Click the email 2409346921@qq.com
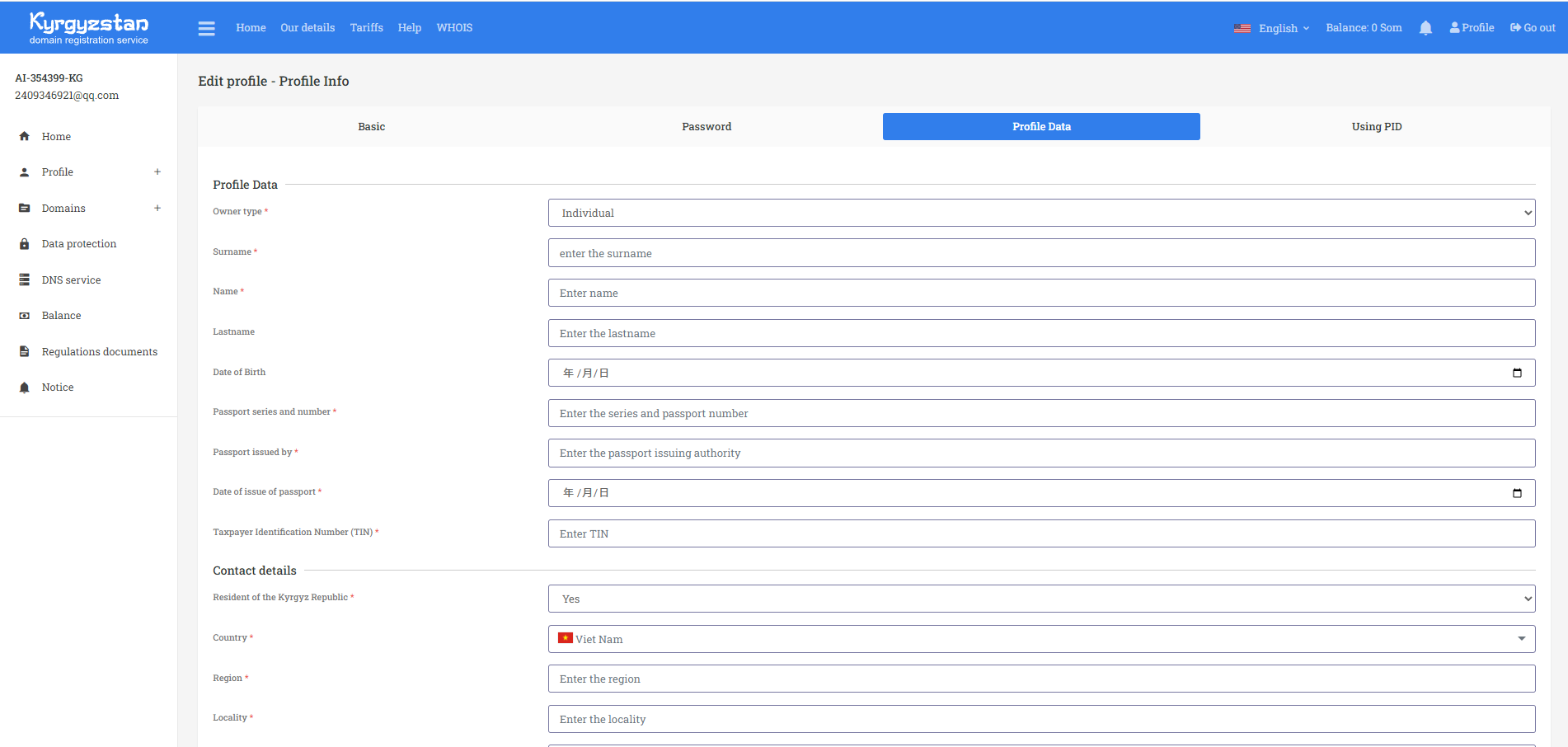Image resolution: width=1568 pixels, height=747 pixels. point(67,96)
